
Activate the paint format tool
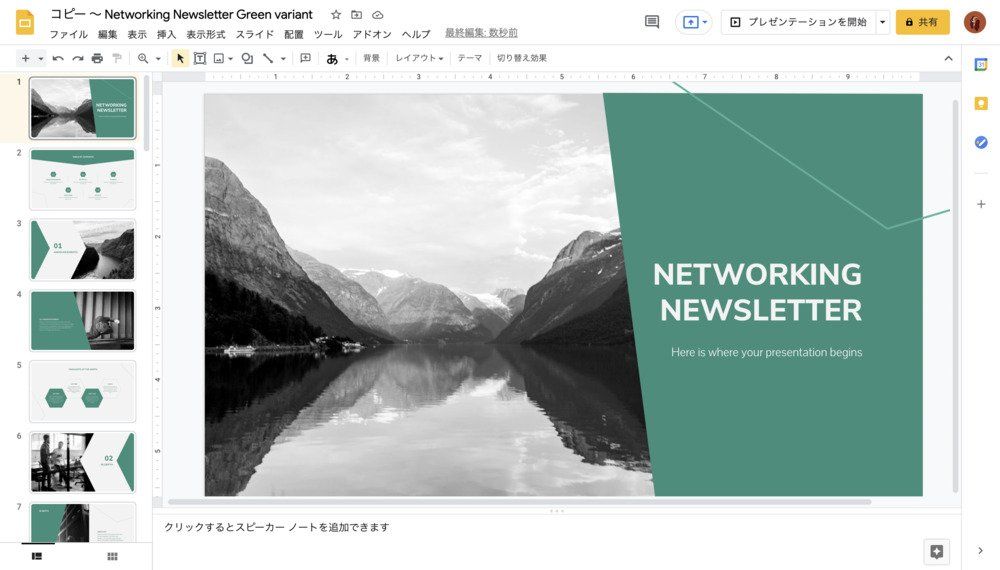[117, 58]
